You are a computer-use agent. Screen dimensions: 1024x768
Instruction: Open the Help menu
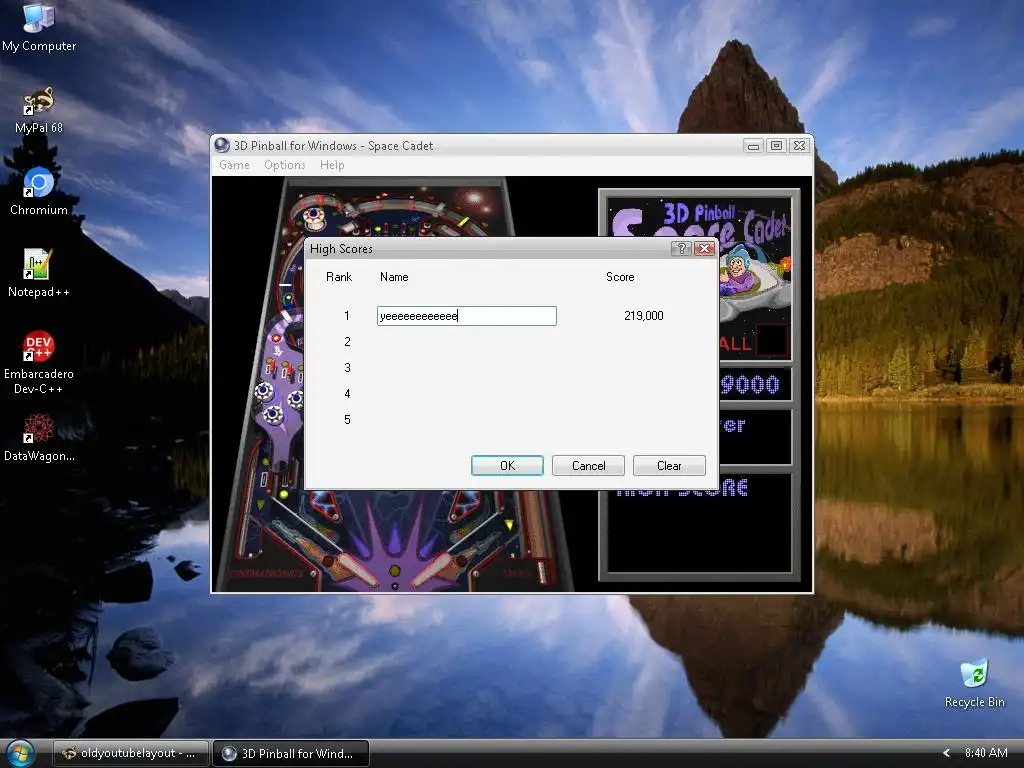pos(332,165)
